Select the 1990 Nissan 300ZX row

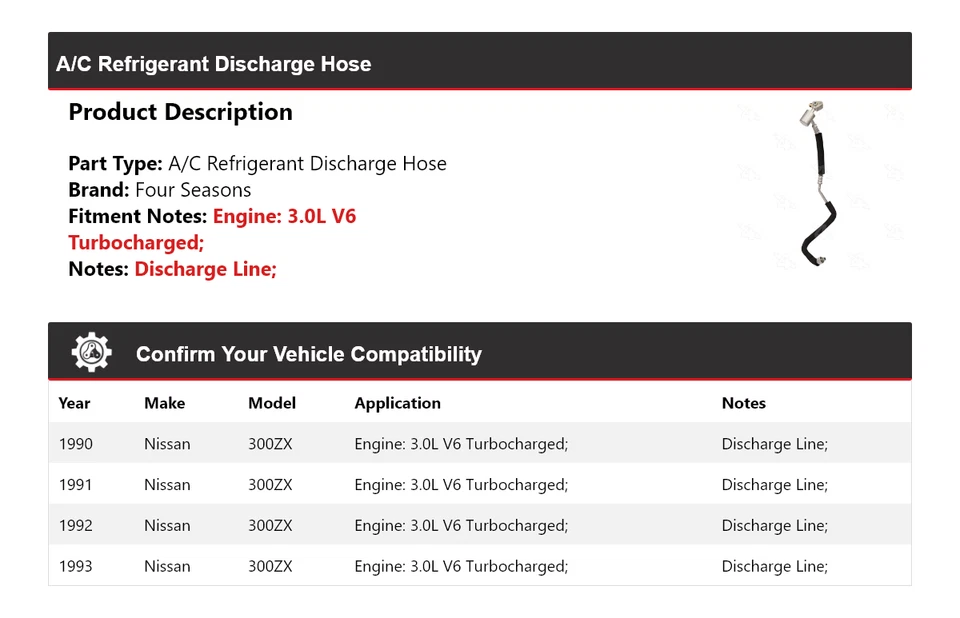click(x=479, y=444)
